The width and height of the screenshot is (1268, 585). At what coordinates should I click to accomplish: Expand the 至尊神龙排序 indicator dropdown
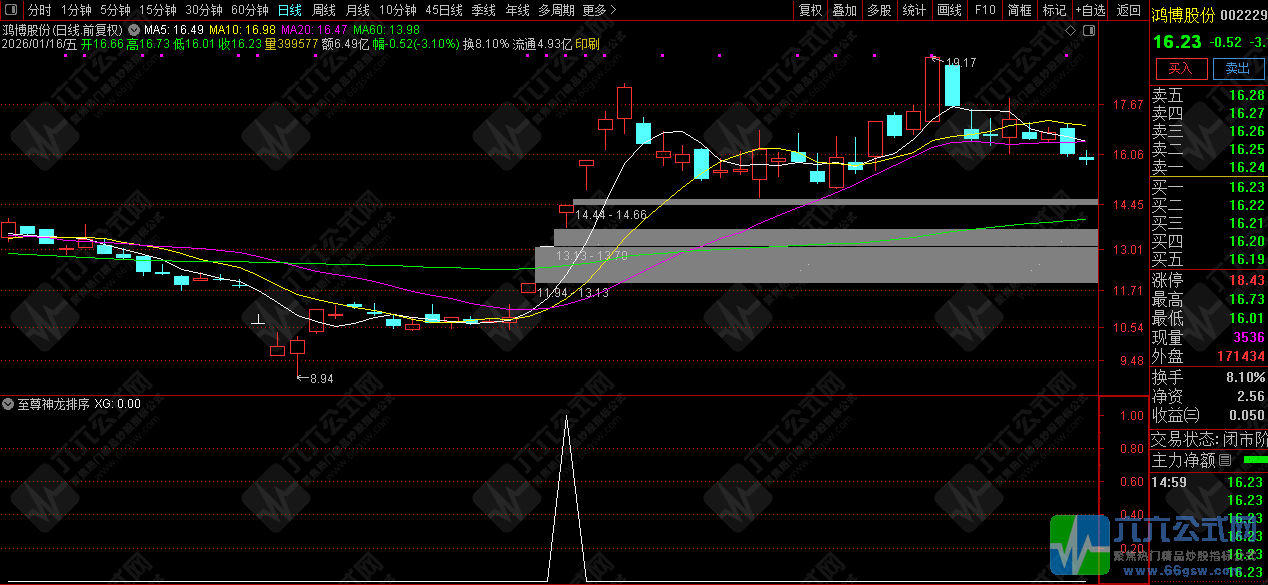pos(8,405)
